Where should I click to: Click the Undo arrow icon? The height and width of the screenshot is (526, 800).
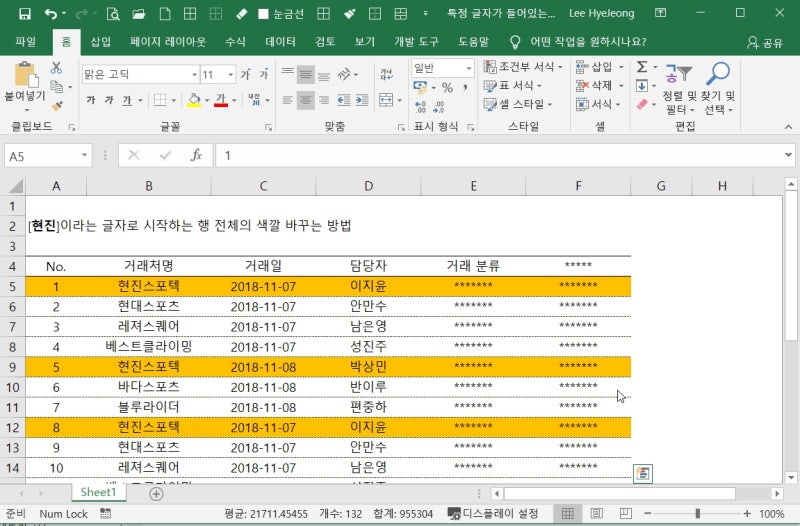tap(51, 14)
